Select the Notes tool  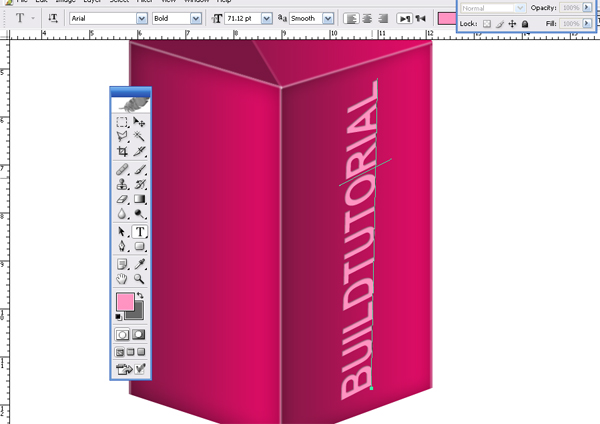[x=122, y=264]
